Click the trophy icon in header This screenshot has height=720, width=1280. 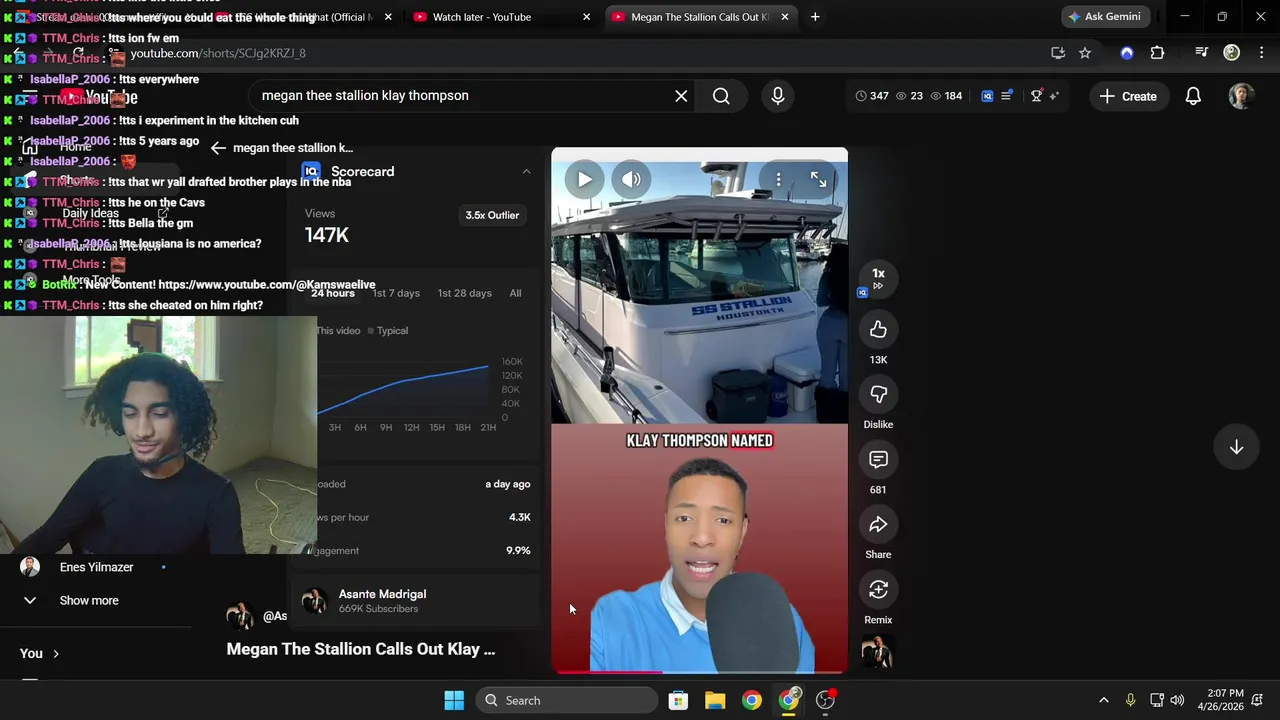[1036, 96]
